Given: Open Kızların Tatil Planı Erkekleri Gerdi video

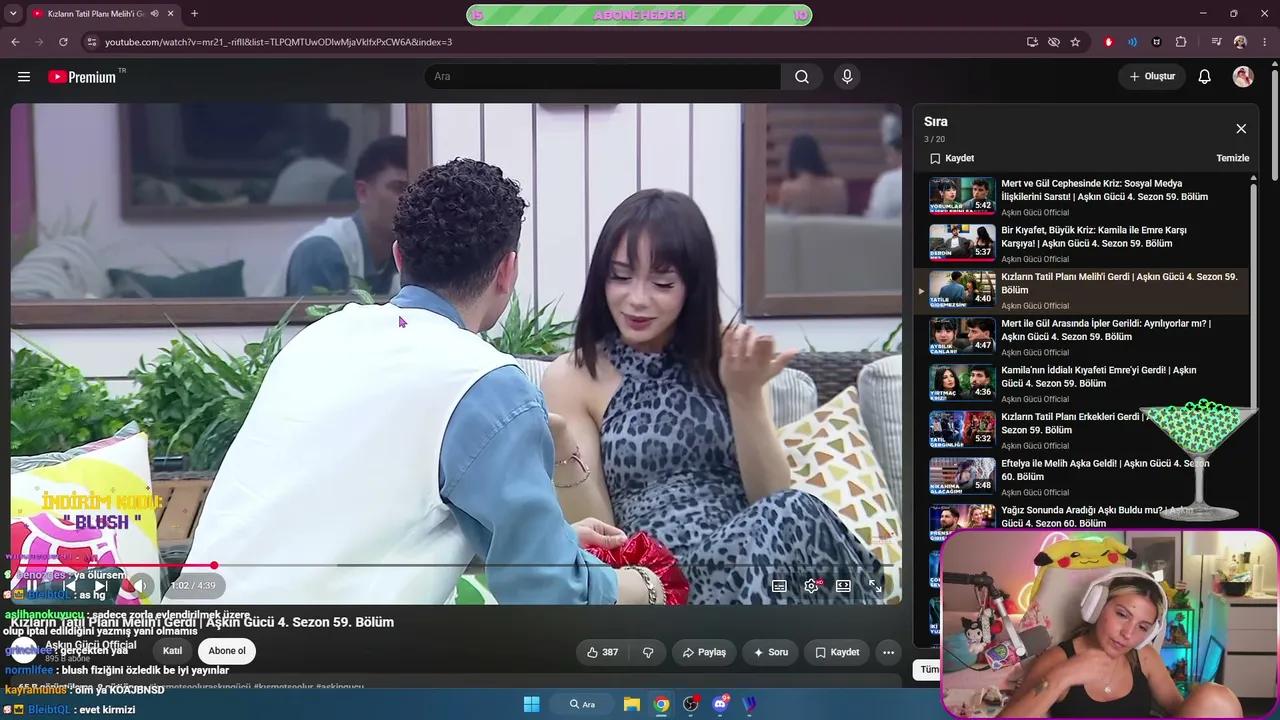Looking at the screenshot, I should (x=1085, y=429).
